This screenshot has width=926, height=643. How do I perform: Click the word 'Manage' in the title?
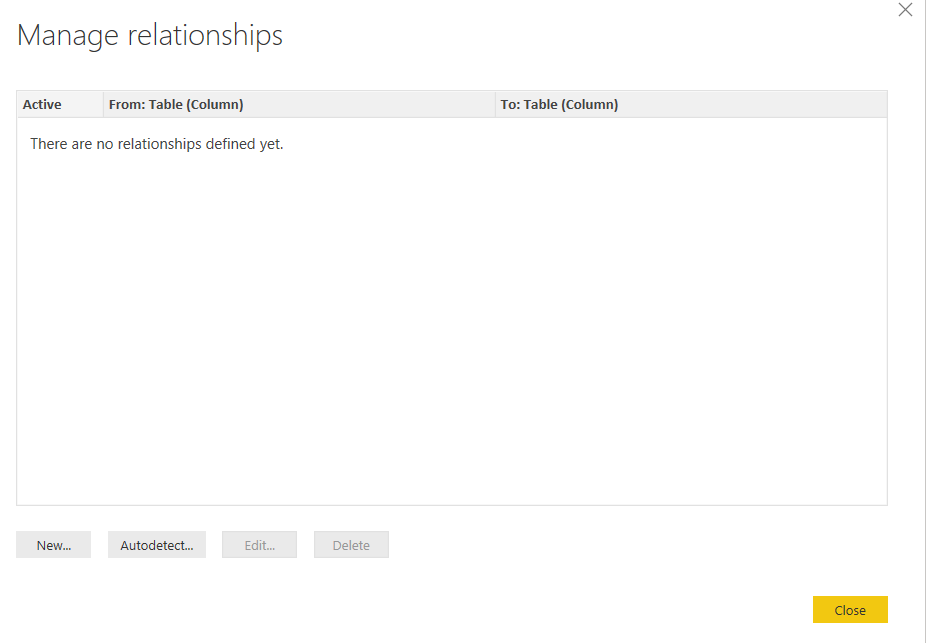tap(67, 36)
